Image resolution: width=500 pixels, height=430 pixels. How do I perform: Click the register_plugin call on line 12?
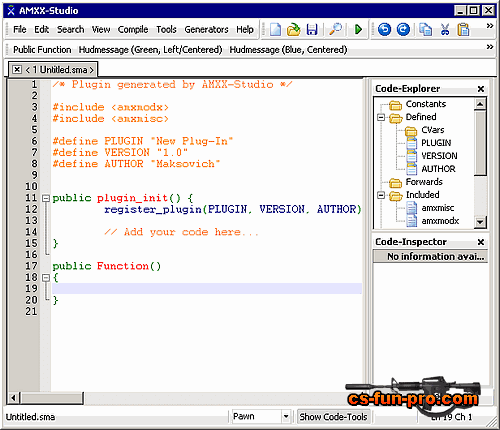point(233,210)
